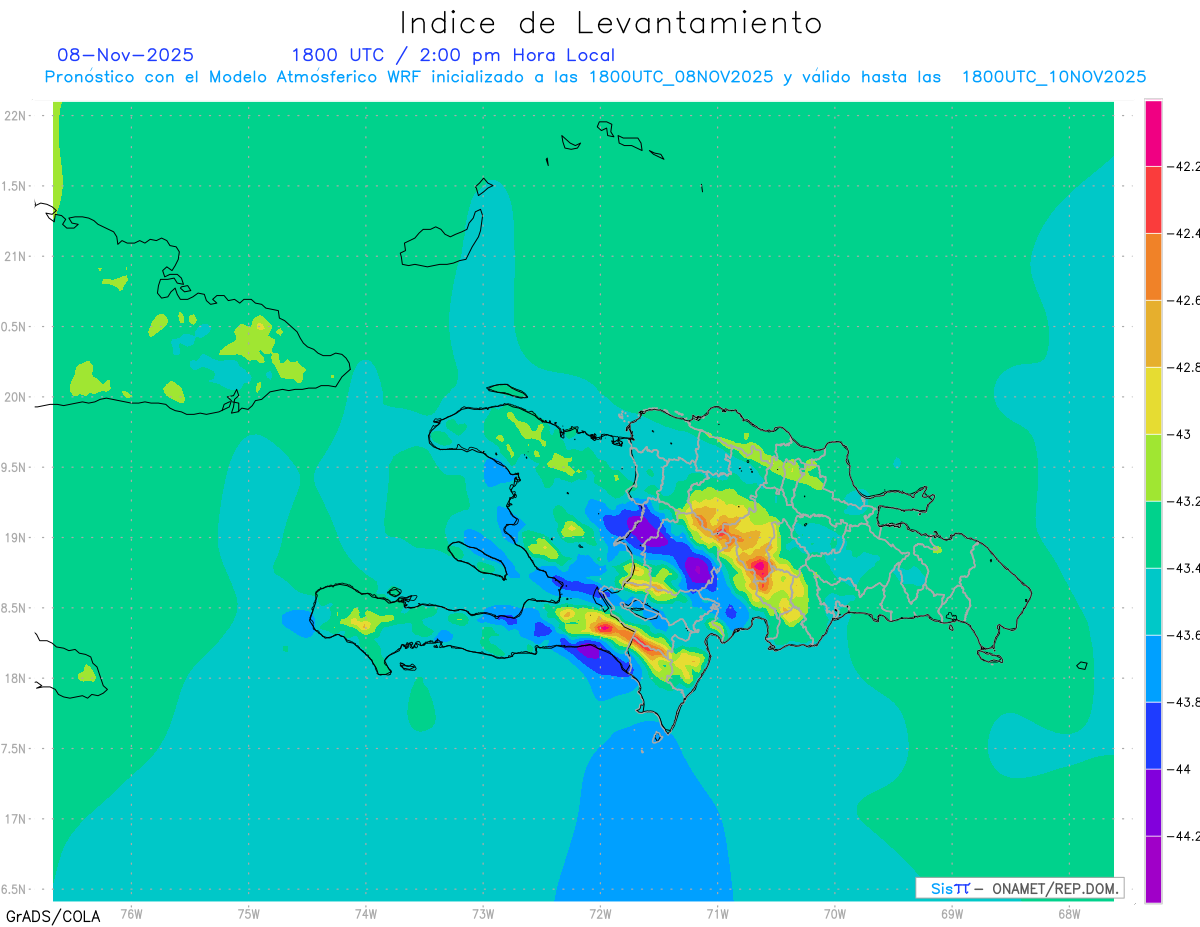
Task: Select the purple color scale segment below -44
Action: pyautogui.click(x=1153, y=802)
